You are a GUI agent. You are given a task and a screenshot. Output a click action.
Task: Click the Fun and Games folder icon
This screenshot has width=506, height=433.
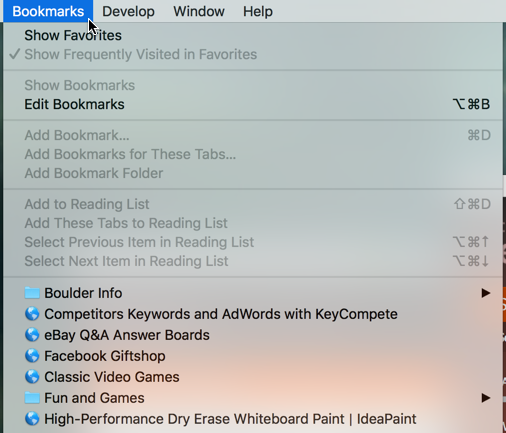32,397
